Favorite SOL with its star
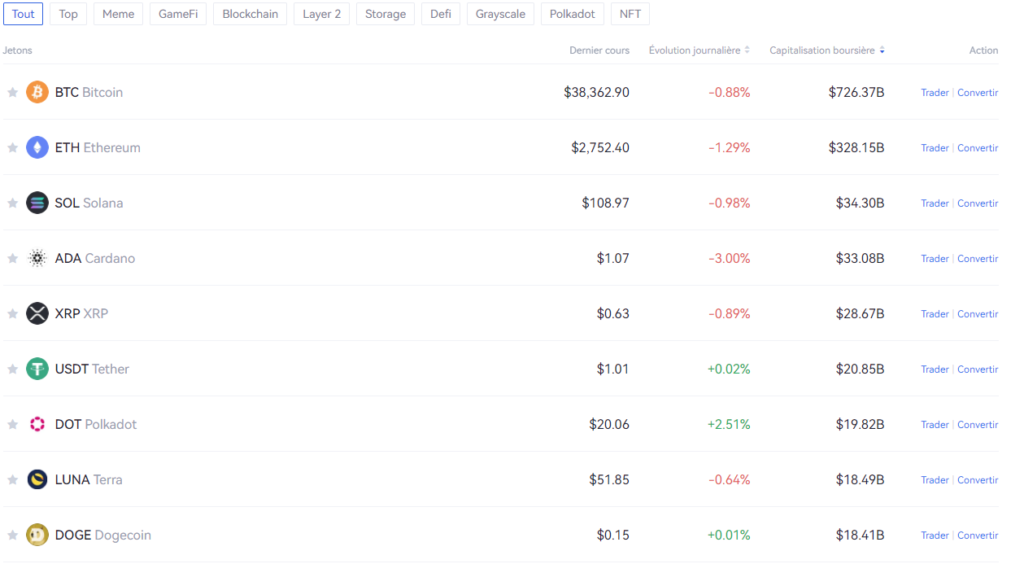Viewport: 1024px width, 564px height. pyautogui.click(x=12, y=203)
